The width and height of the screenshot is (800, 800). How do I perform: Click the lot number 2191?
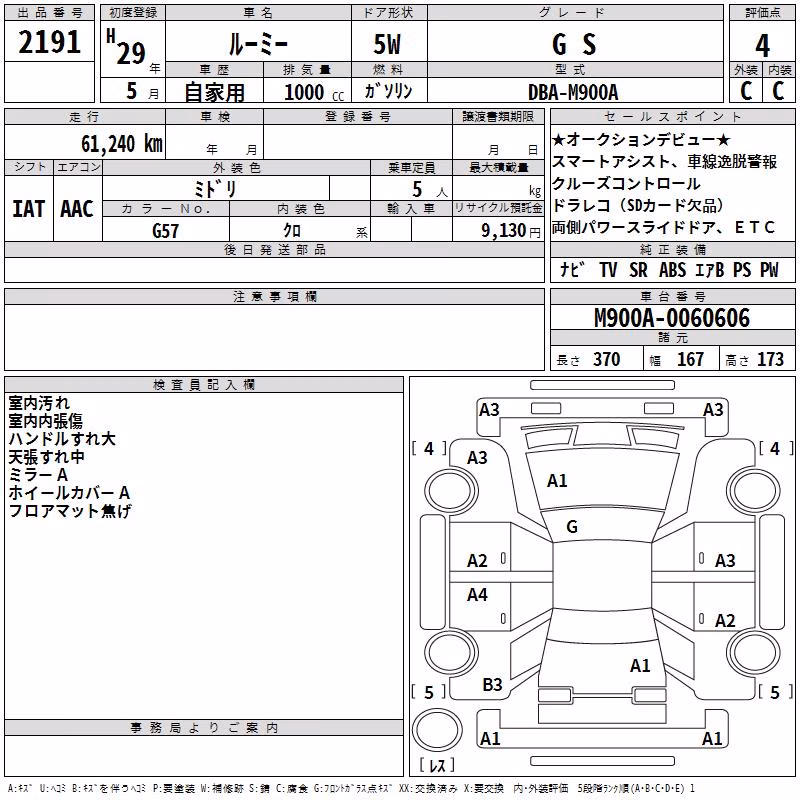pyautogui.click(x=49, y=42)
